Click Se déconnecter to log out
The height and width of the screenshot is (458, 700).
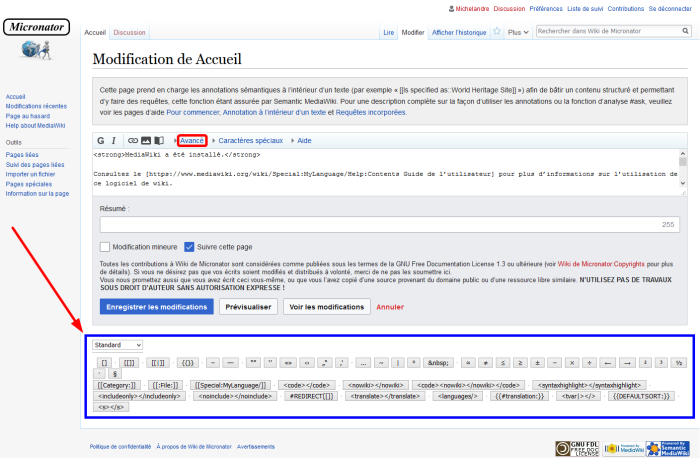(670, 8)
